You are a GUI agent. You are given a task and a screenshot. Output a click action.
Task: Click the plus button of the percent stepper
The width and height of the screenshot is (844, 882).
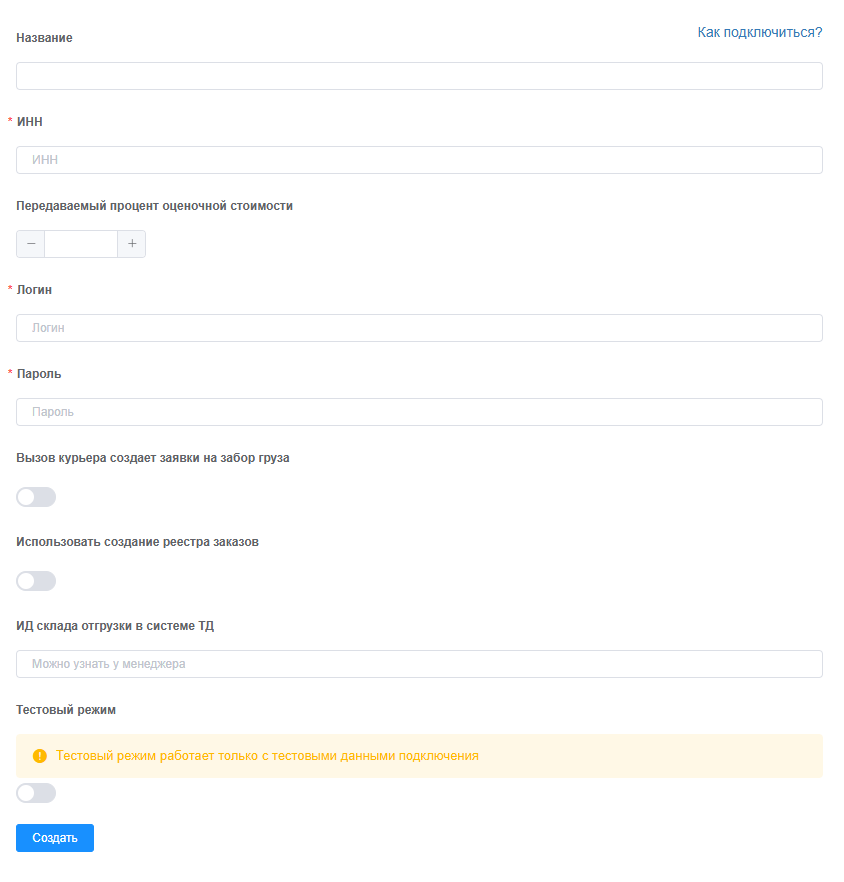pyautogui.click(x=132, y=244)
